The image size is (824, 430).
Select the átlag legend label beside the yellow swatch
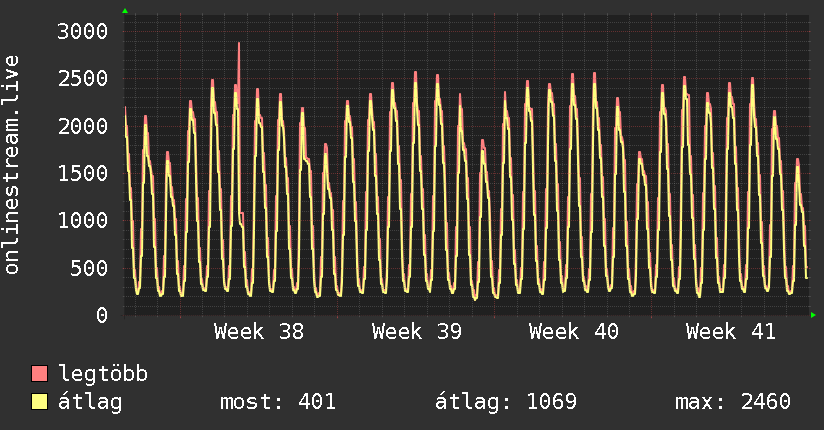pyautogui.click(x=90, y=402)
